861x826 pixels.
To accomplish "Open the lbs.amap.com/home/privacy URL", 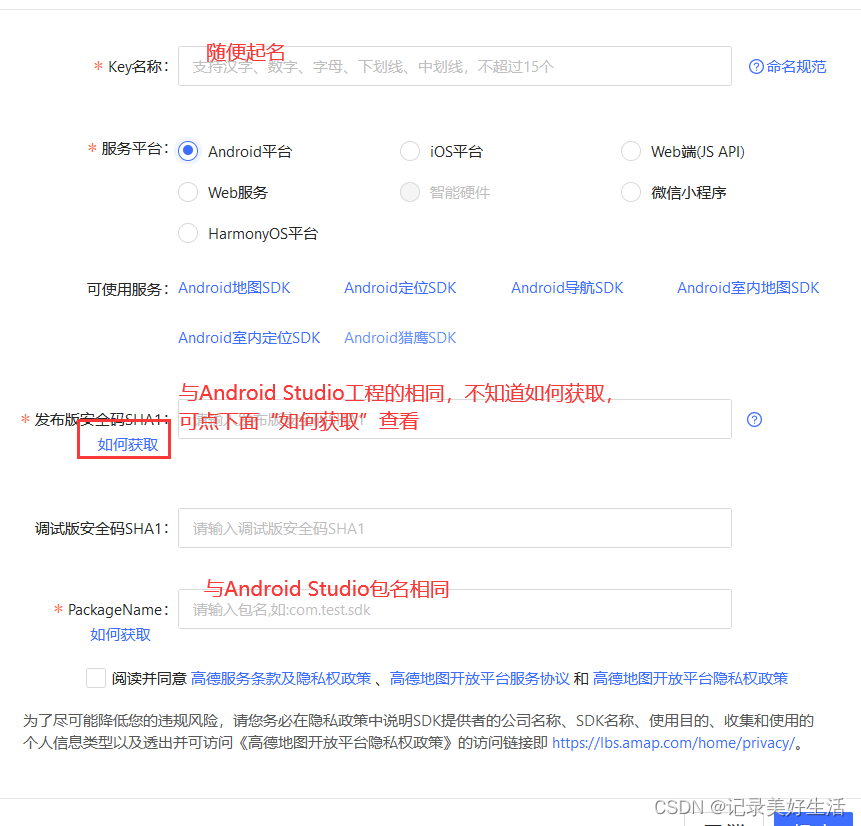I will (x=673, y=743).
